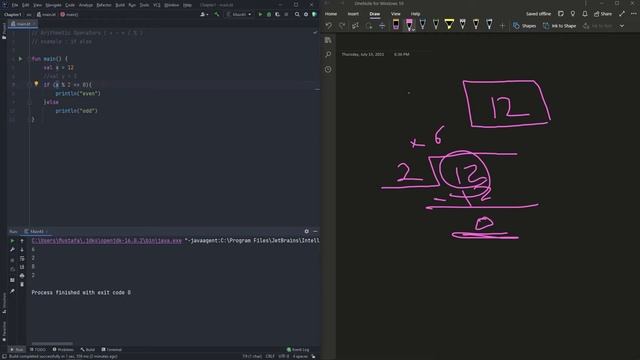Rerun program using Run panel green play icon

pos(12,241)
